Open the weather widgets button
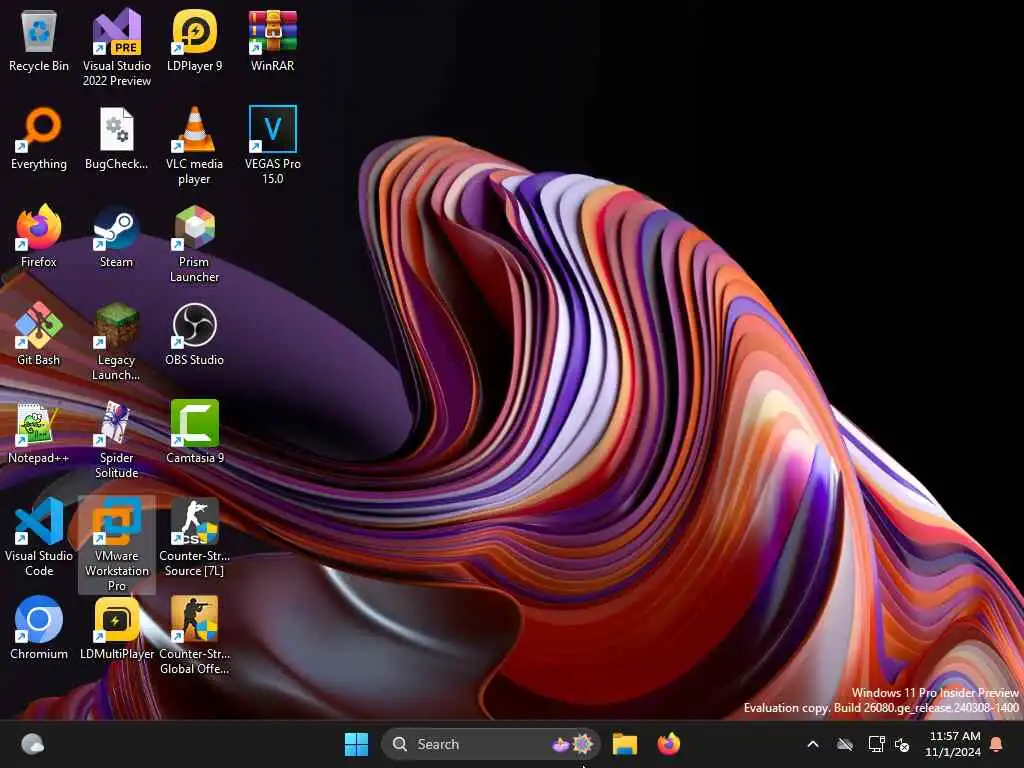The width and height of the screenshot is (1024, 768). pyautogui.click(x=32, y=744)
